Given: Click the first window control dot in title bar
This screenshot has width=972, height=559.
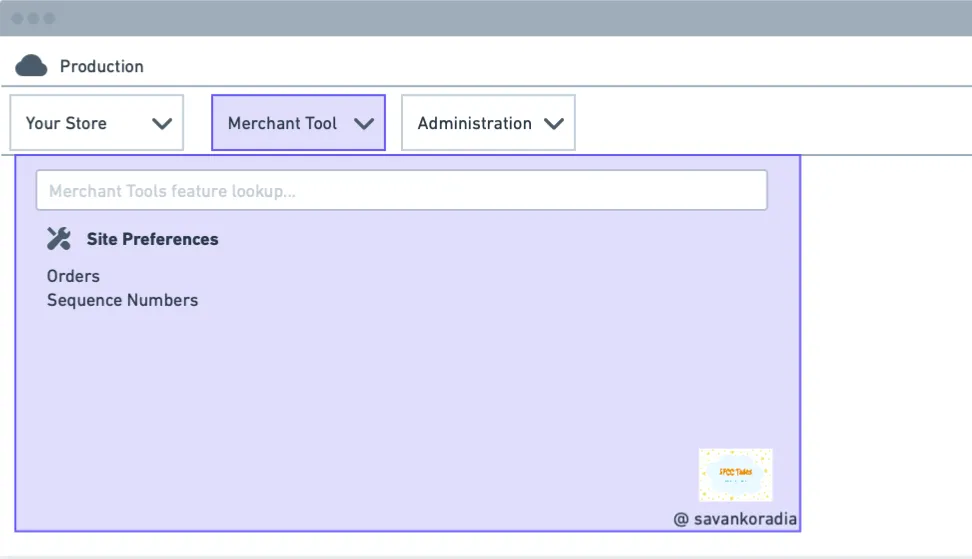Looking at the screenshot, I should coord(17,19).
